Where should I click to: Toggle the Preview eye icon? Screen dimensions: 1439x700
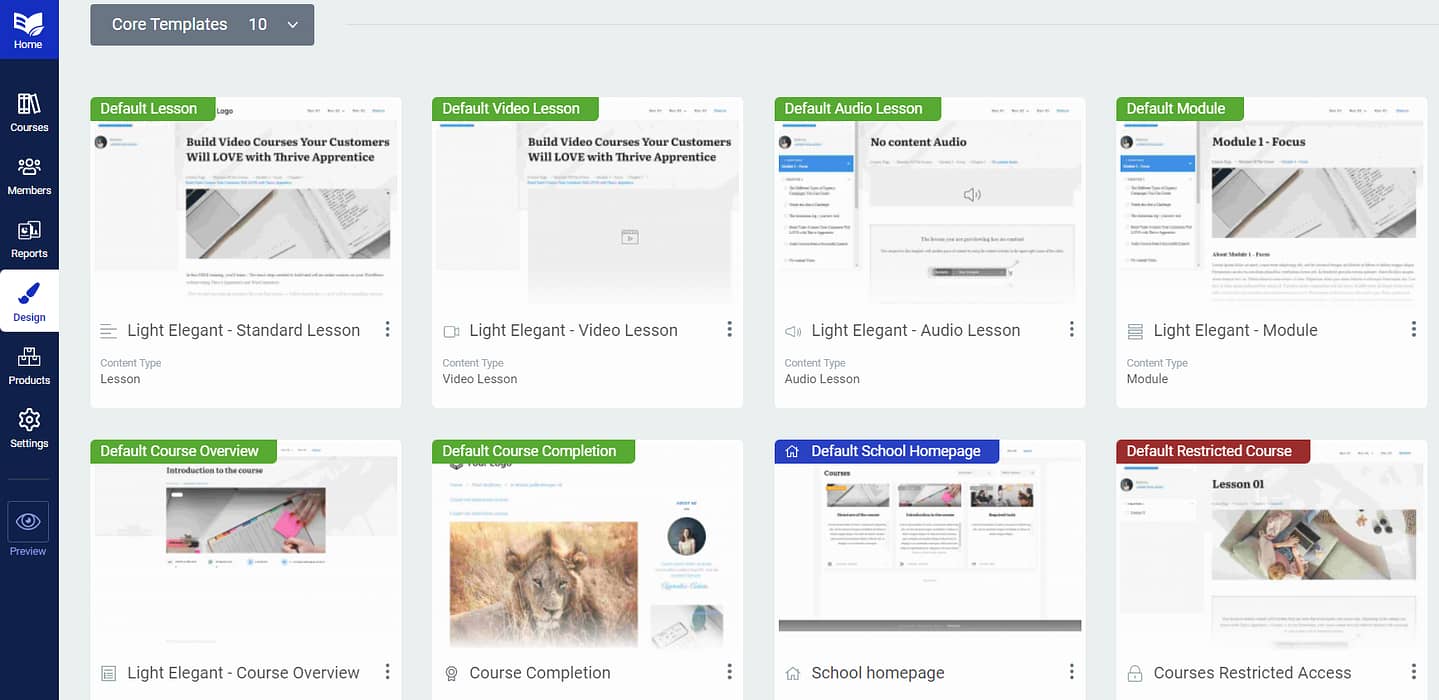(28, 521)
